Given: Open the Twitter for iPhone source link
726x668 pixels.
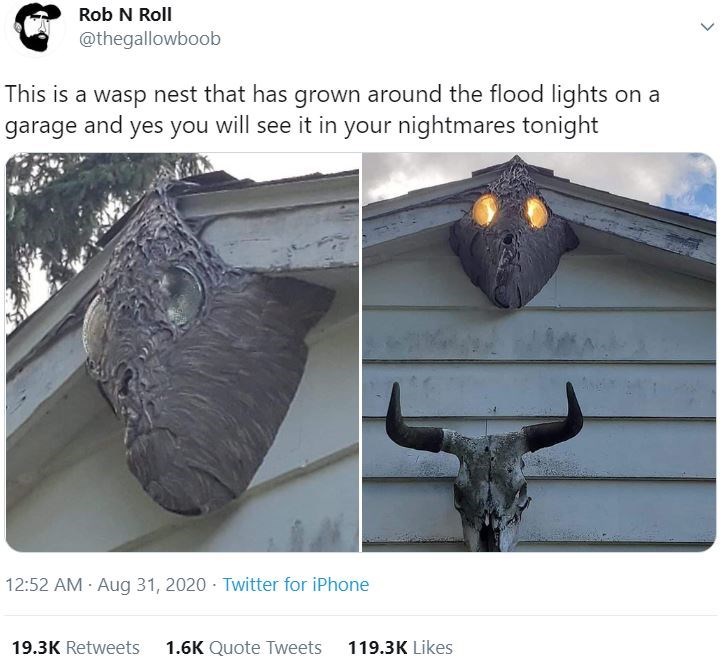Looking at the screenshot, I should (296, 585).
